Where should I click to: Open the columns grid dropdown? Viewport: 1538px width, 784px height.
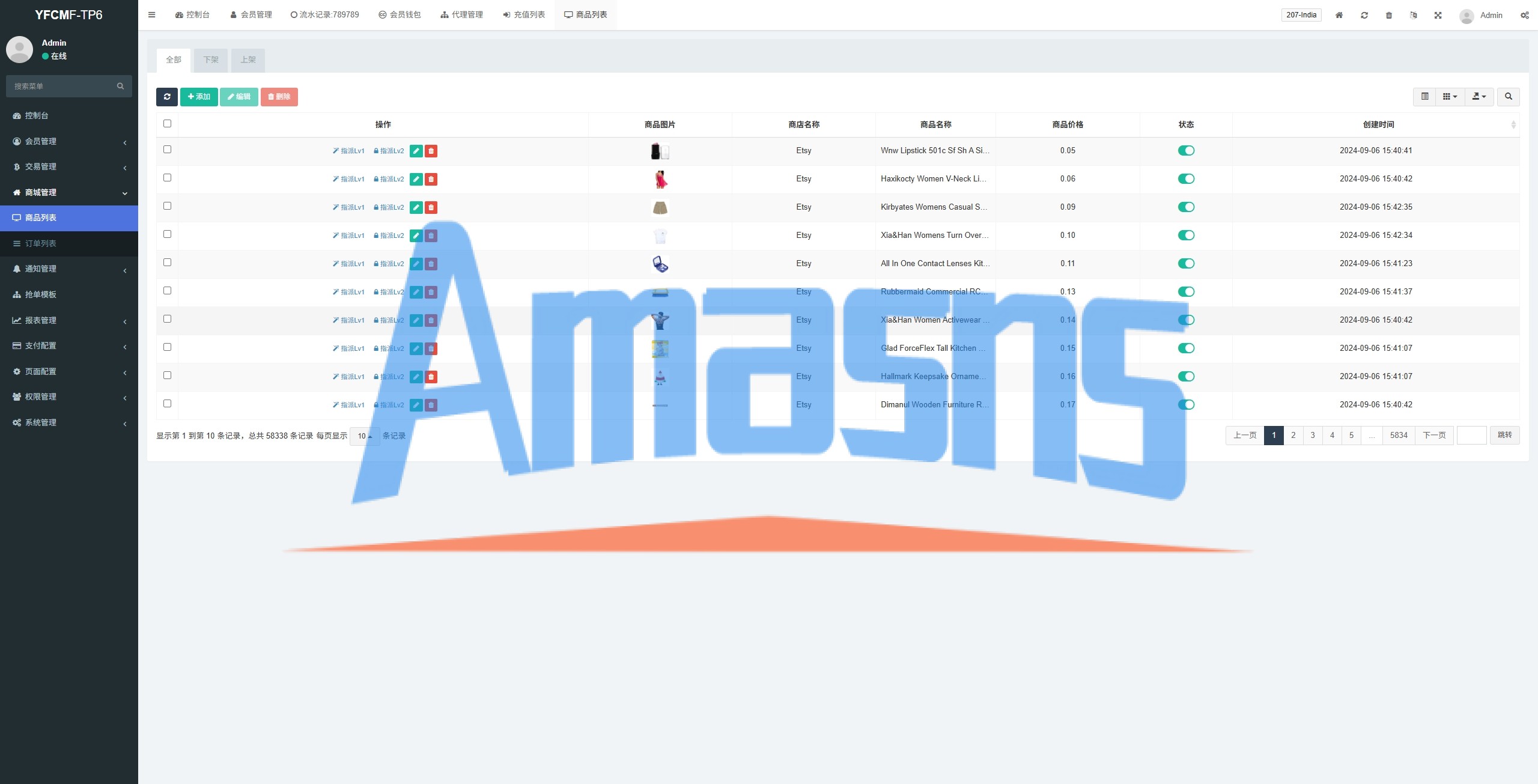(1450, 97)
